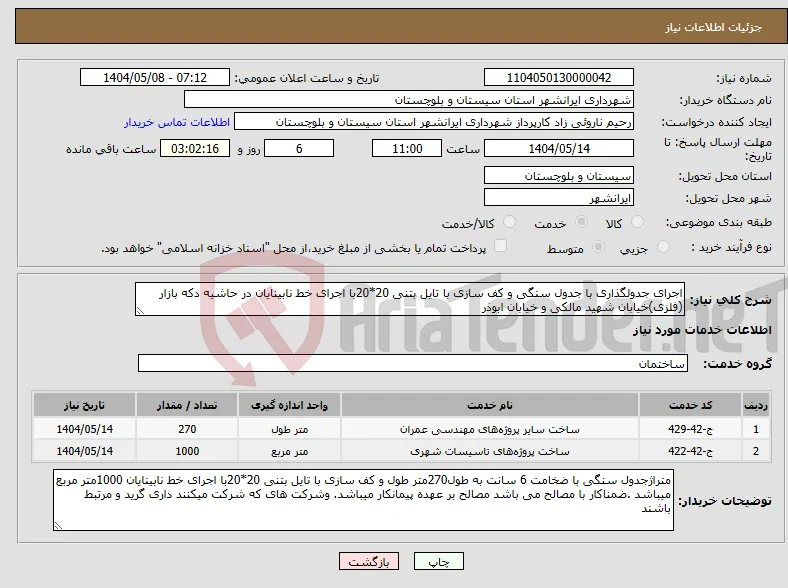Click the request creator name field

tap(434, 122)
